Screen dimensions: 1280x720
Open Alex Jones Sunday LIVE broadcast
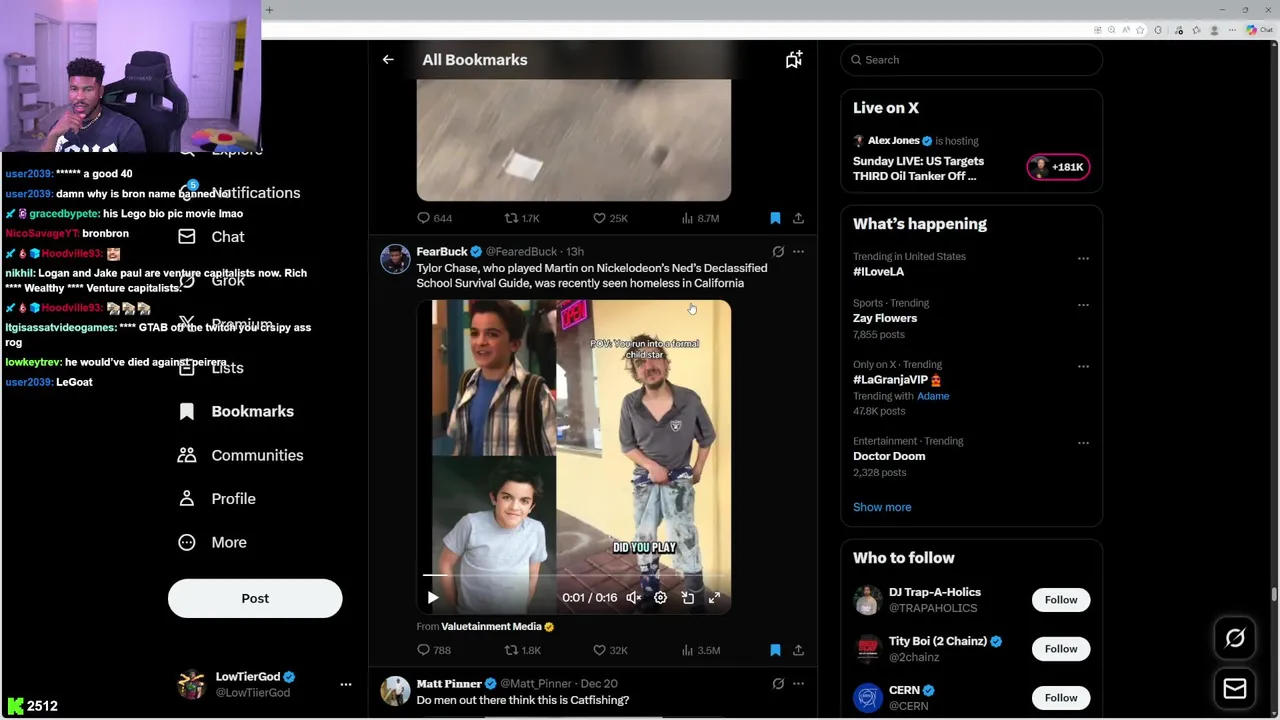tap(918, 168)
